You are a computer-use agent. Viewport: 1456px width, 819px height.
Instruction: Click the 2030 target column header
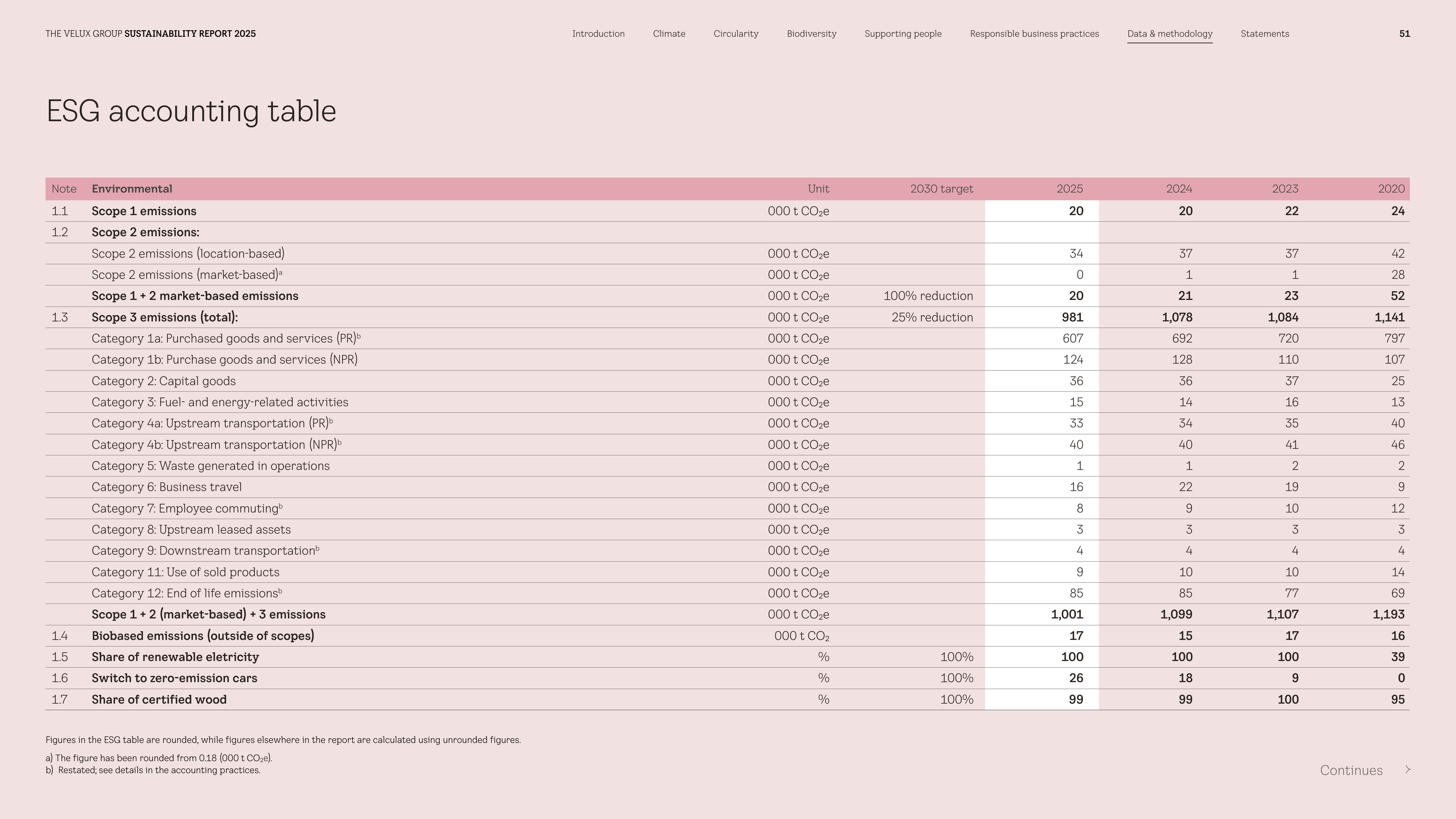[x=941, y=189]
